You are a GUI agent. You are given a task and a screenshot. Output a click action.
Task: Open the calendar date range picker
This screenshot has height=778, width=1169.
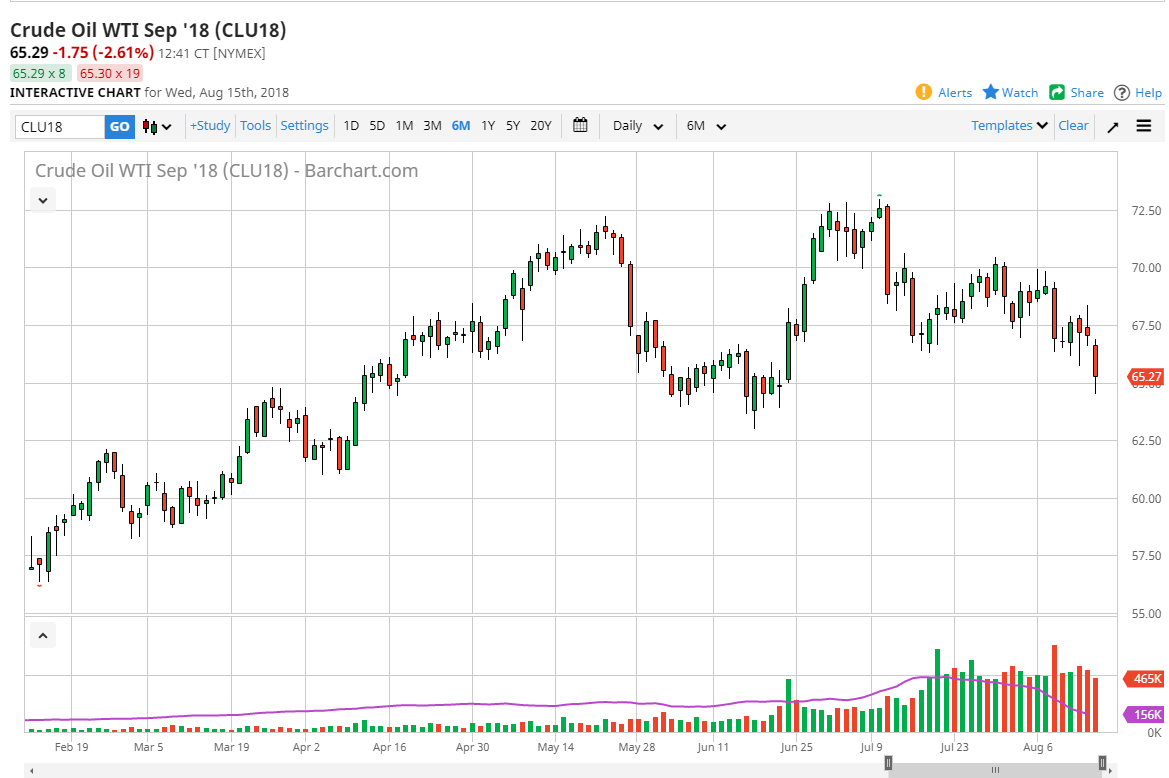click(x=580, y=126)
